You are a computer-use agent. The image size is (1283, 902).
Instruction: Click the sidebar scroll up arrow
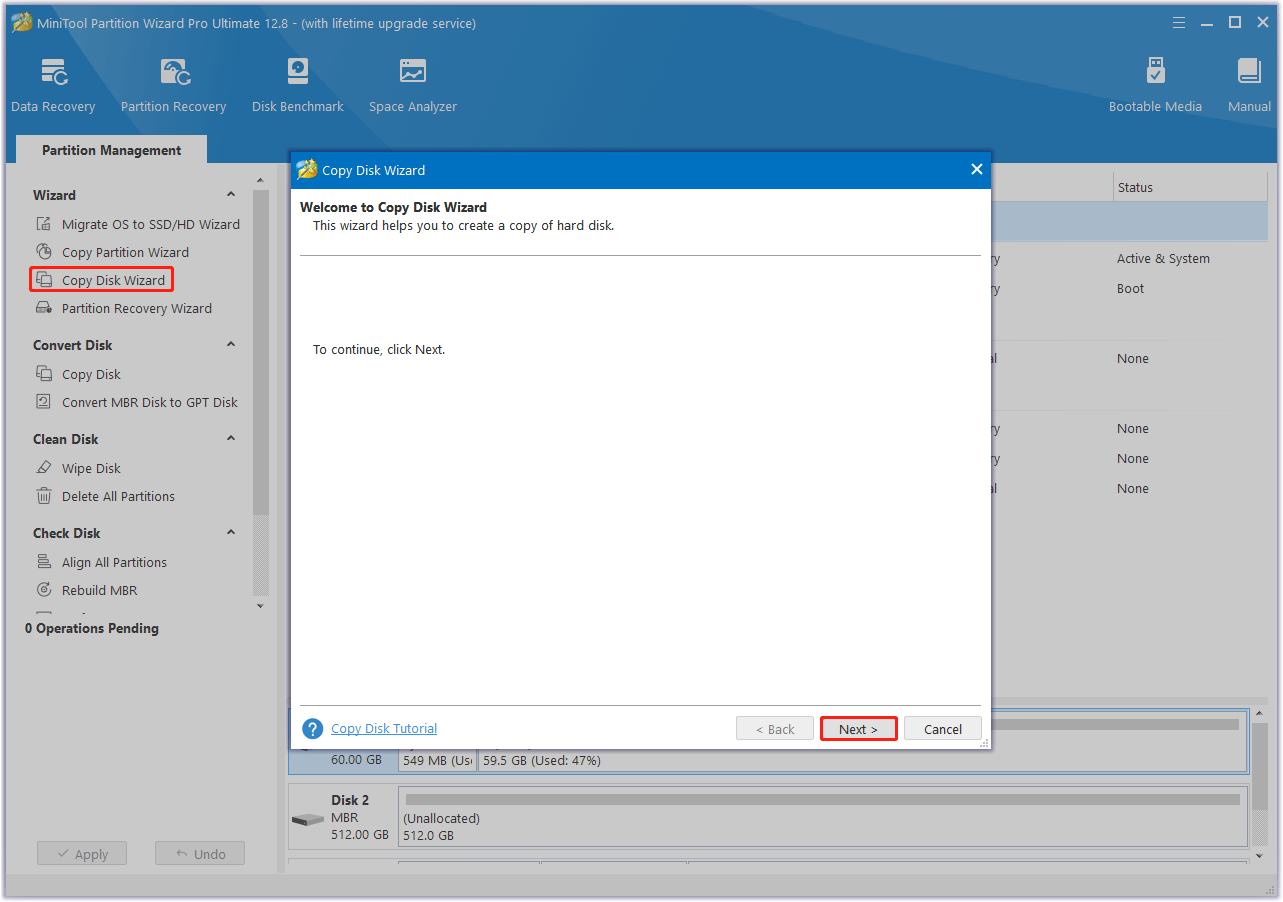261,181
